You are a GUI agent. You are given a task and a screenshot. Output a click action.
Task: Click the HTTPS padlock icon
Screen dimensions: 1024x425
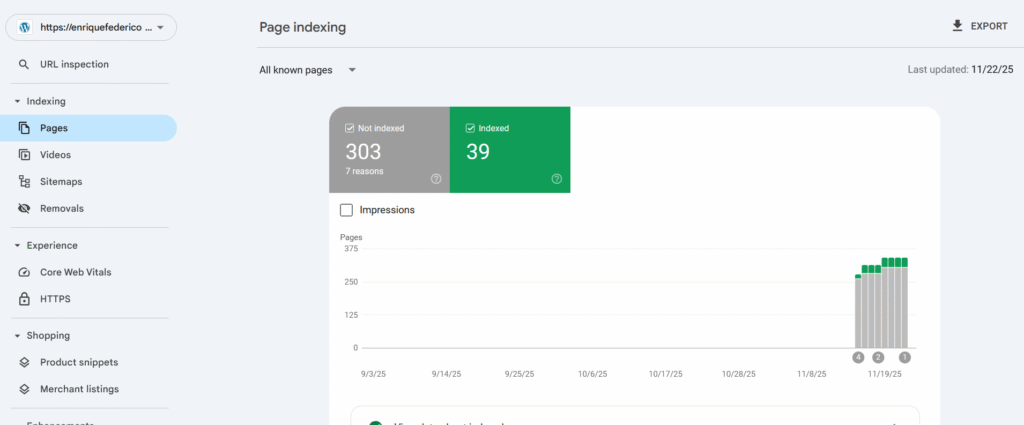pos(25,299)
